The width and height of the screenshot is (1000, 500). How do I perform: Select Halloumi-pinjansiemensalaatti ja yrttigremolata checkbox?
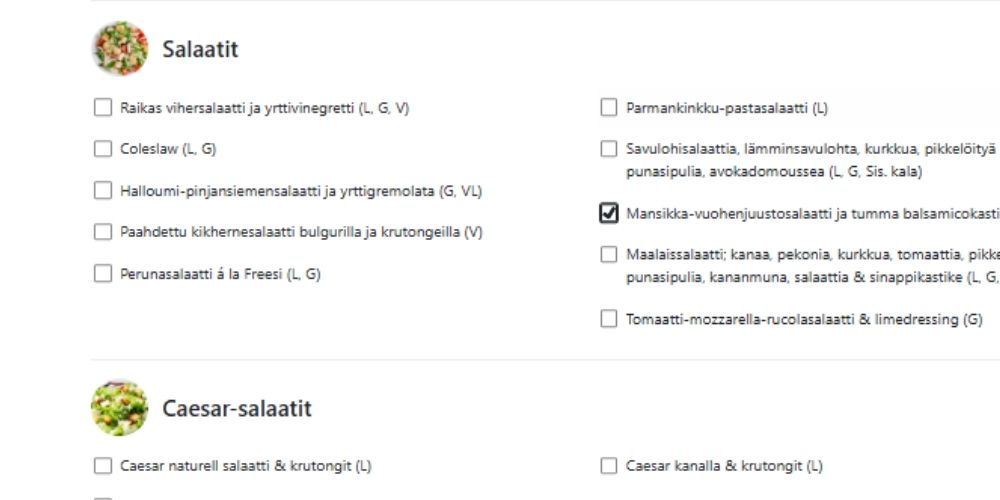click(x=103, y=191)
